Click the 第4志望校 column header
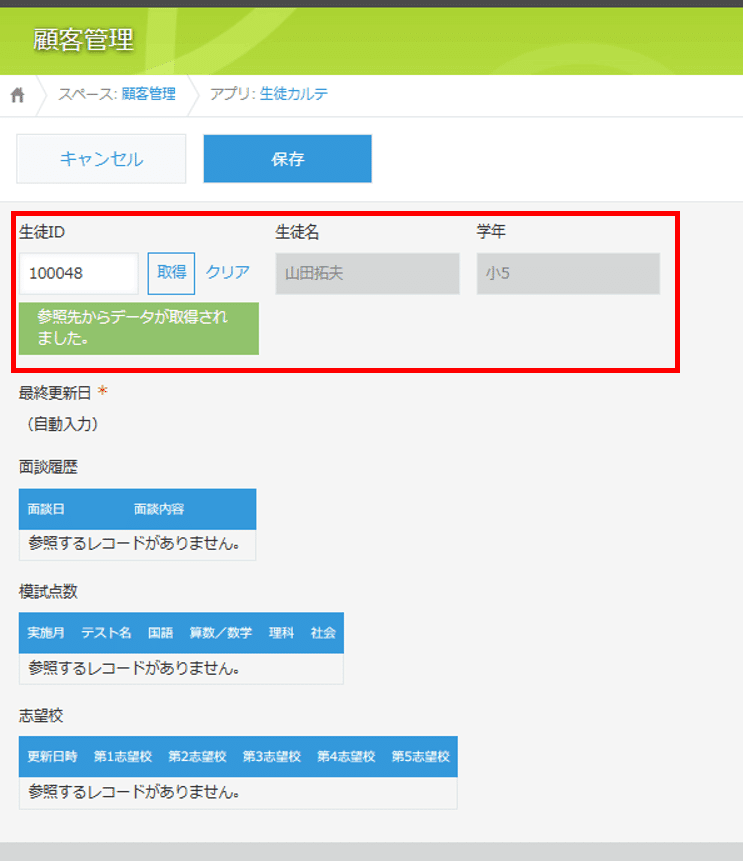This screenshot has width=743, height=861. pyautogui.click(x=346, y=757)
